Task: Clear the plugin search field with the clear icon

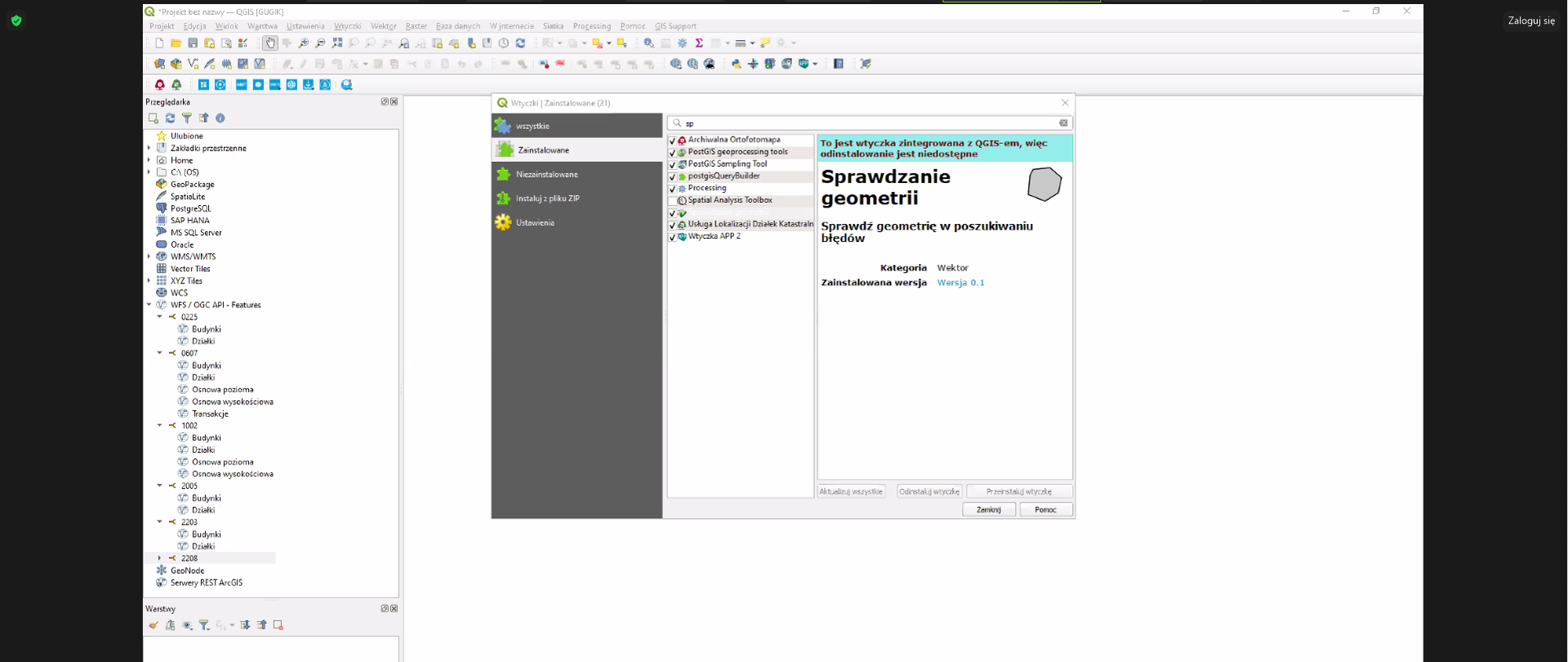Action: tap(1063, 123)
